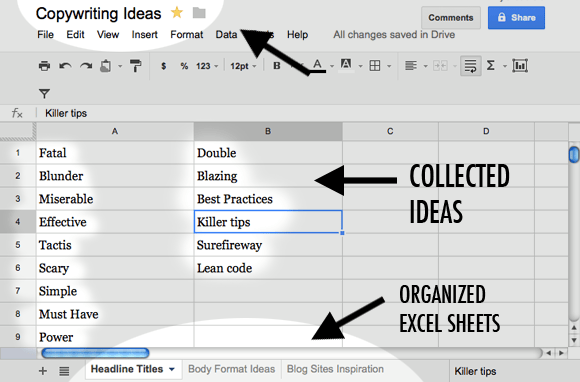Click the Undo arrow icon
Viewport: 580px width, 382px height.
tap(65, 66)
